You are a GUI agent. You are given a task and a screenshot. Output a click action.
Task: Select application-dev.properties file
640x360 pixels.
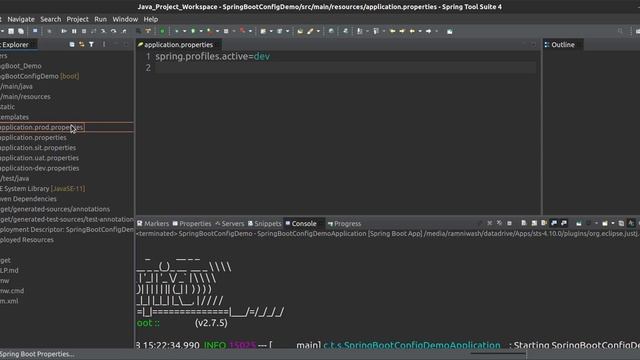pyautogui.click(x=40, y=168)
